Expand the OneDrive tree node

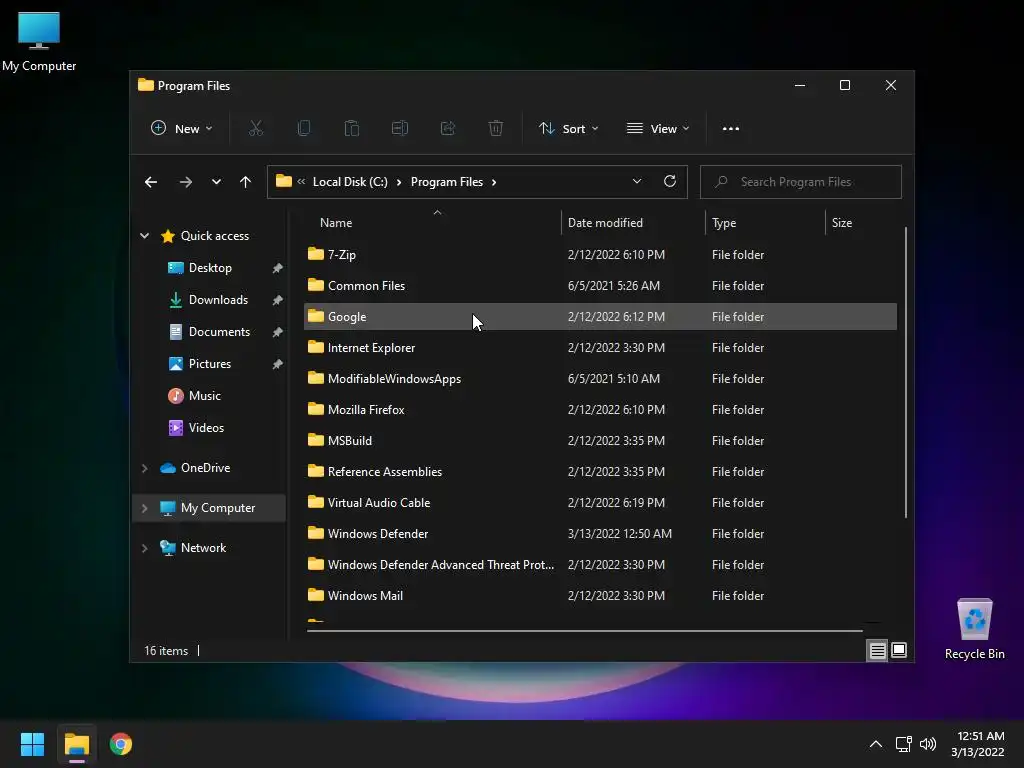(144, 468)
